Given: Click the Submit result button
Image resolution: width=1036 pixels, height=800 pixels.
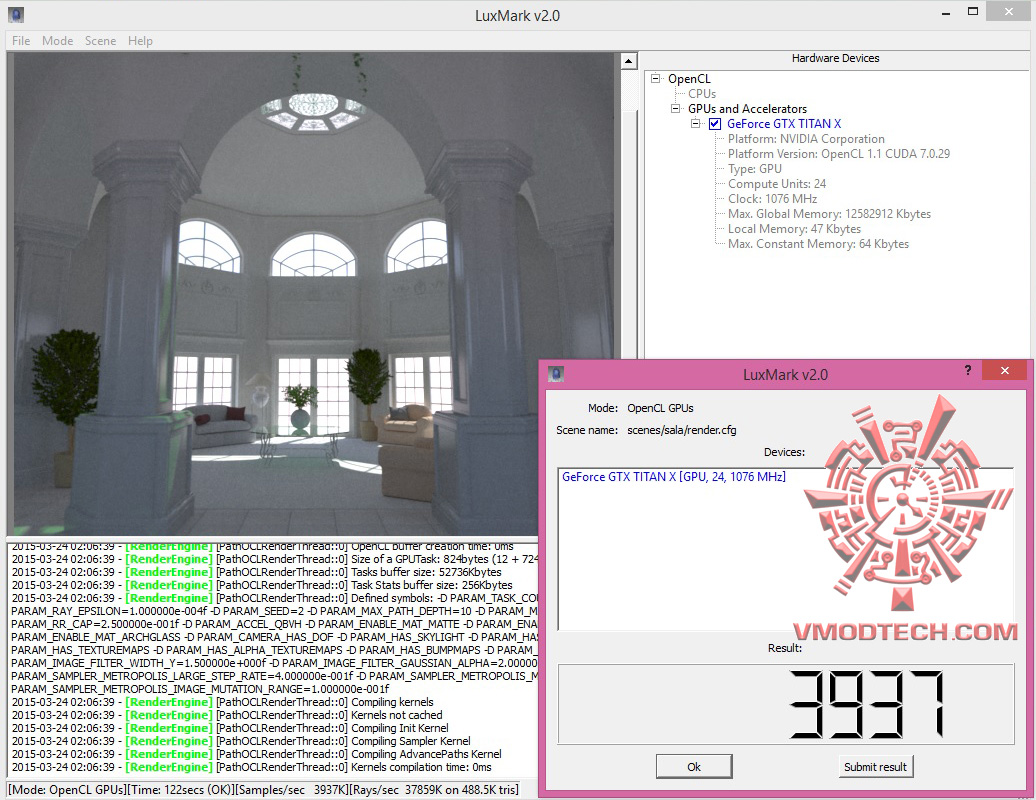Looking at the screenshot, I should pyautogui.click(x=875, y=767).
